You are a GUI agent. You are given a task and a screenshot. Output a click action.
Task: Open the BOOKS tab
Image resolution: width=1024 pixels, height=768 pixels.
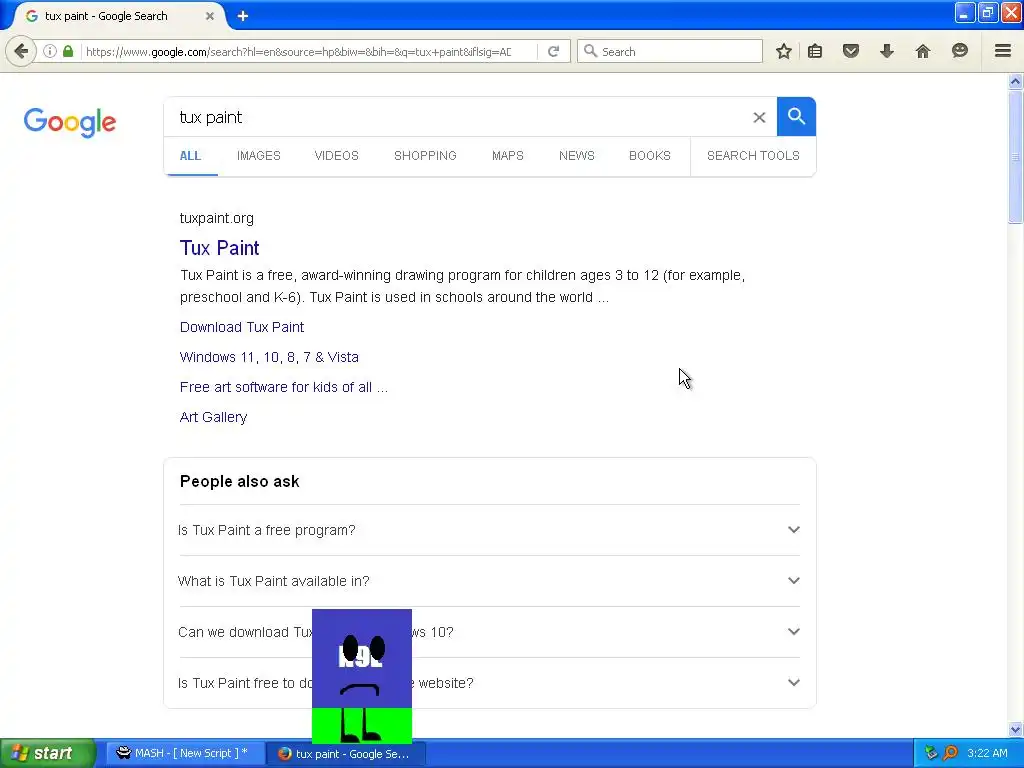click(x=650, y=155)
